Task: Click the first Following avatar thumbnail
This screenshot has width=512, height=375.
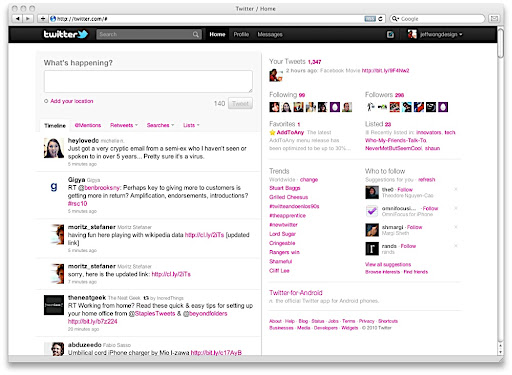Action: (x=274, y=107)
